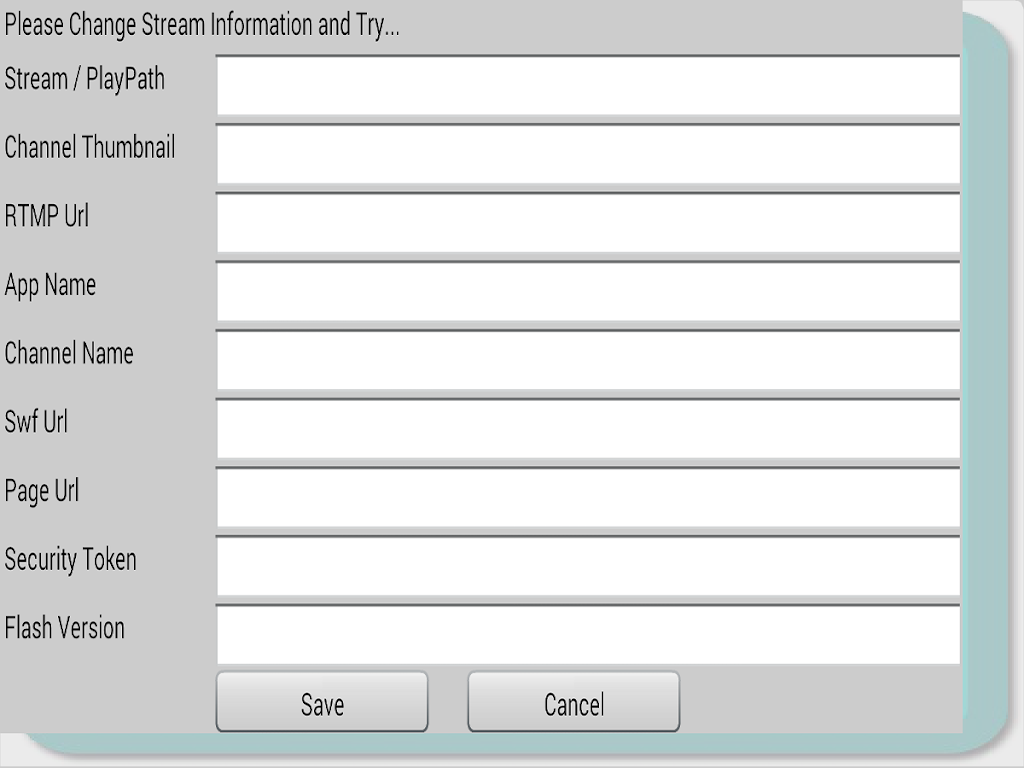Click the "Page Url" label
The height and width of the screenshot is (768, 1024).
pos(41,491)
